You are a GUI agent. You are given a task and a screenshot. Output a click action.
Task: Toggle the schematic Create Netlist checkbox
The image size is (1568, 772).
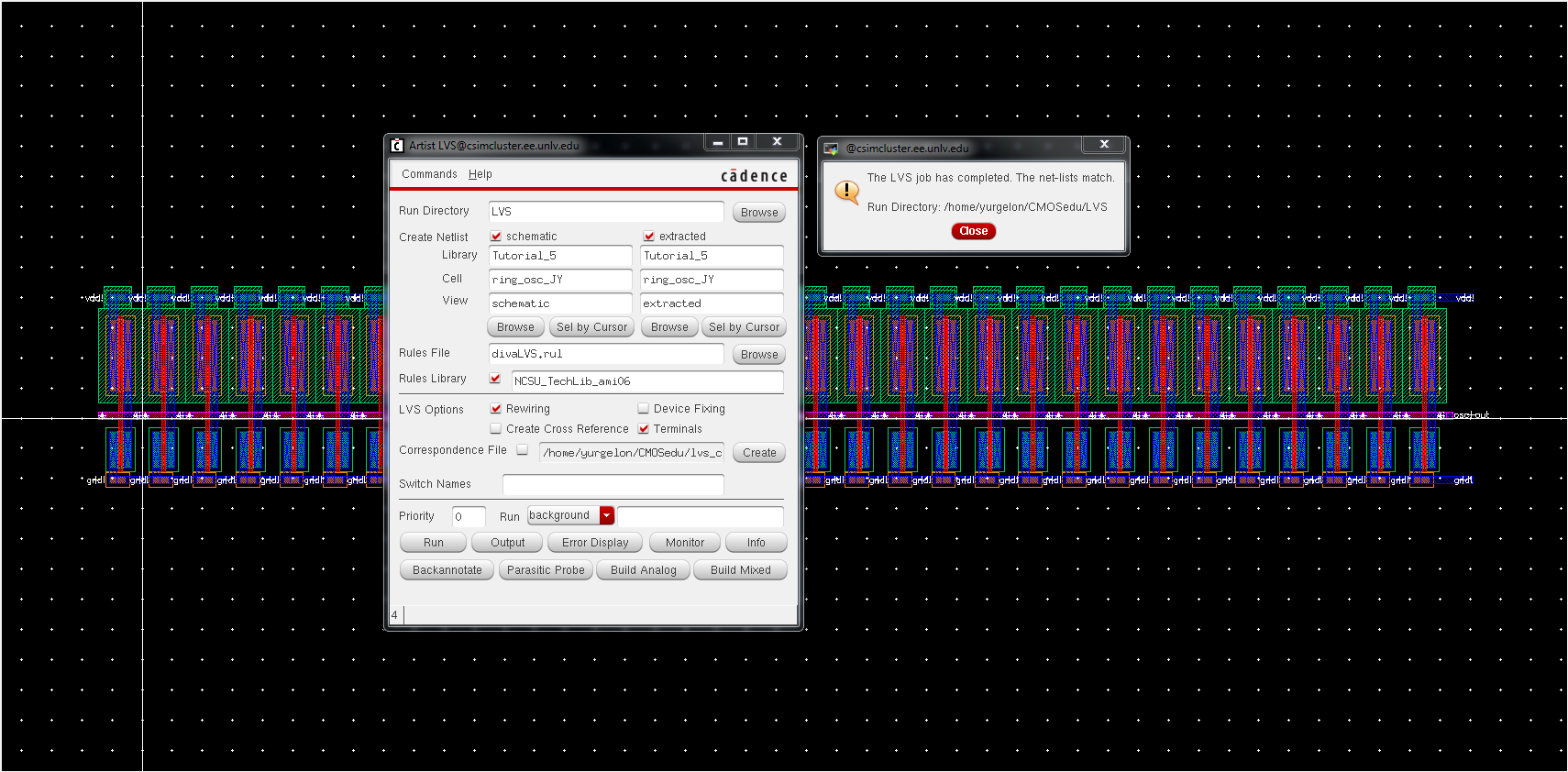click(496, 237)
